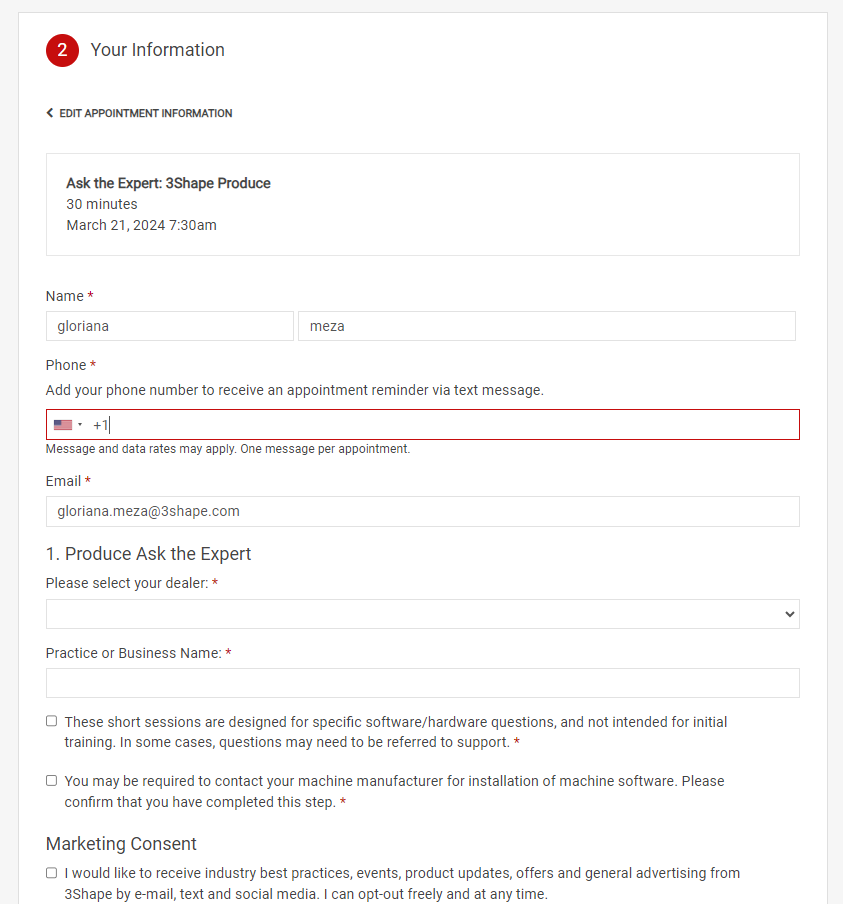Check the short sessions acknowledgement checkbox

pyautogui.click(x=52, y=721)
